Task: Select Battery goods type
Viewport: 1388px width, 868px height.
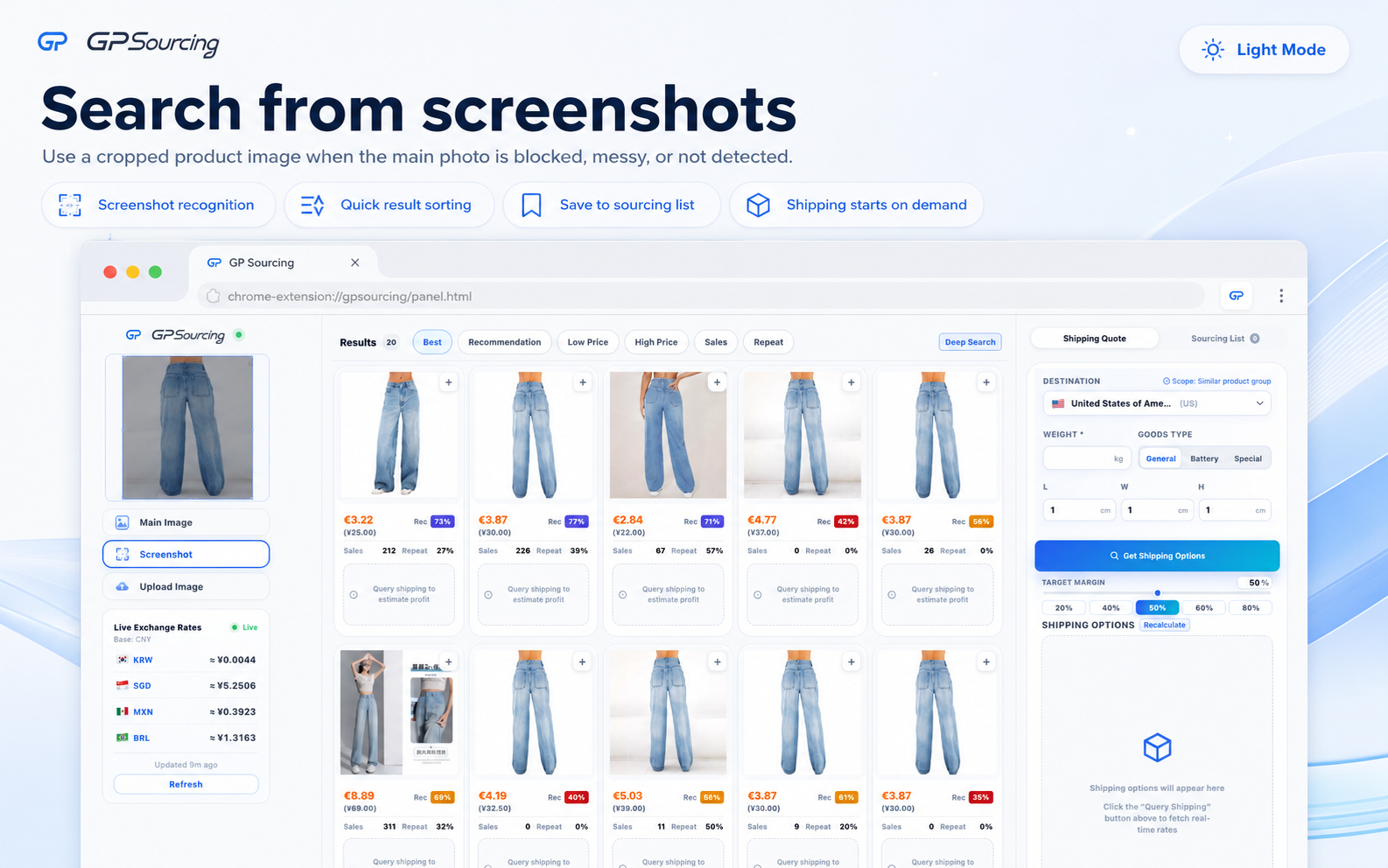Action: (x=1204, y=458)
